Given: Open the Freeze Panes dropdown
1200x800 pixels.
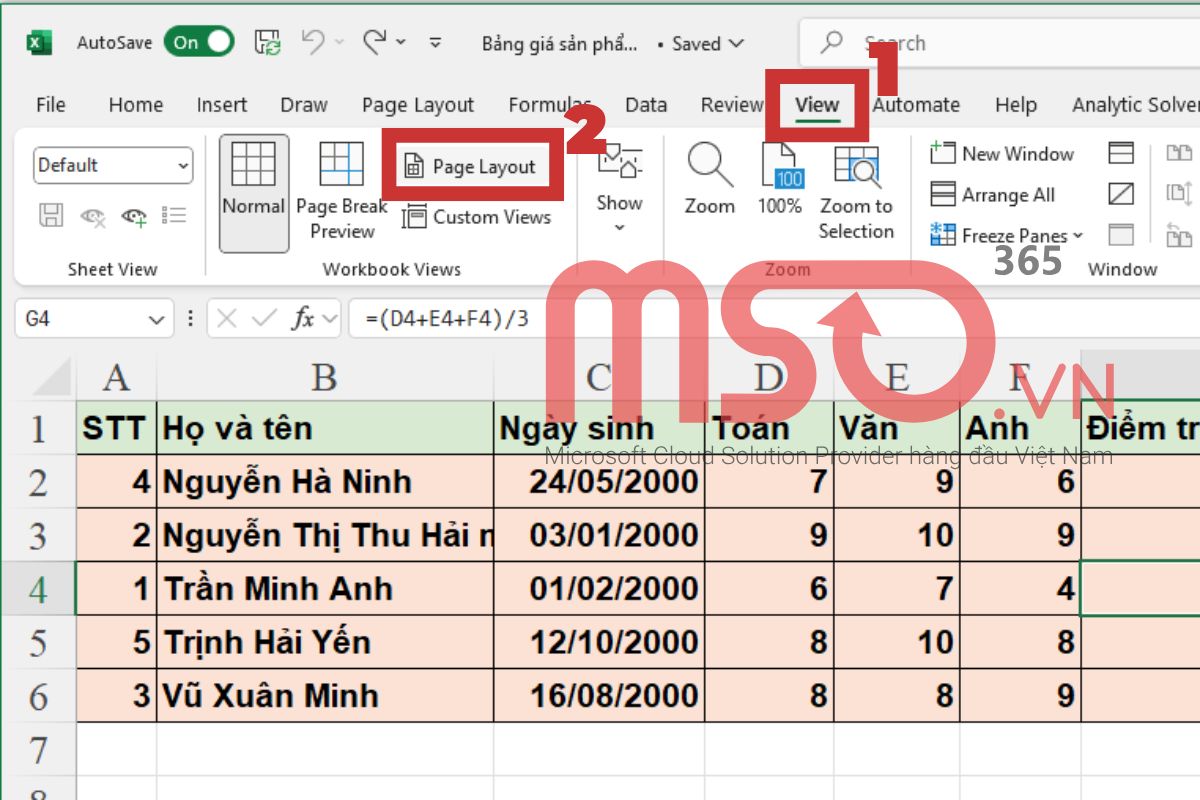Looking at the screenshot, I should [1007, 236].
